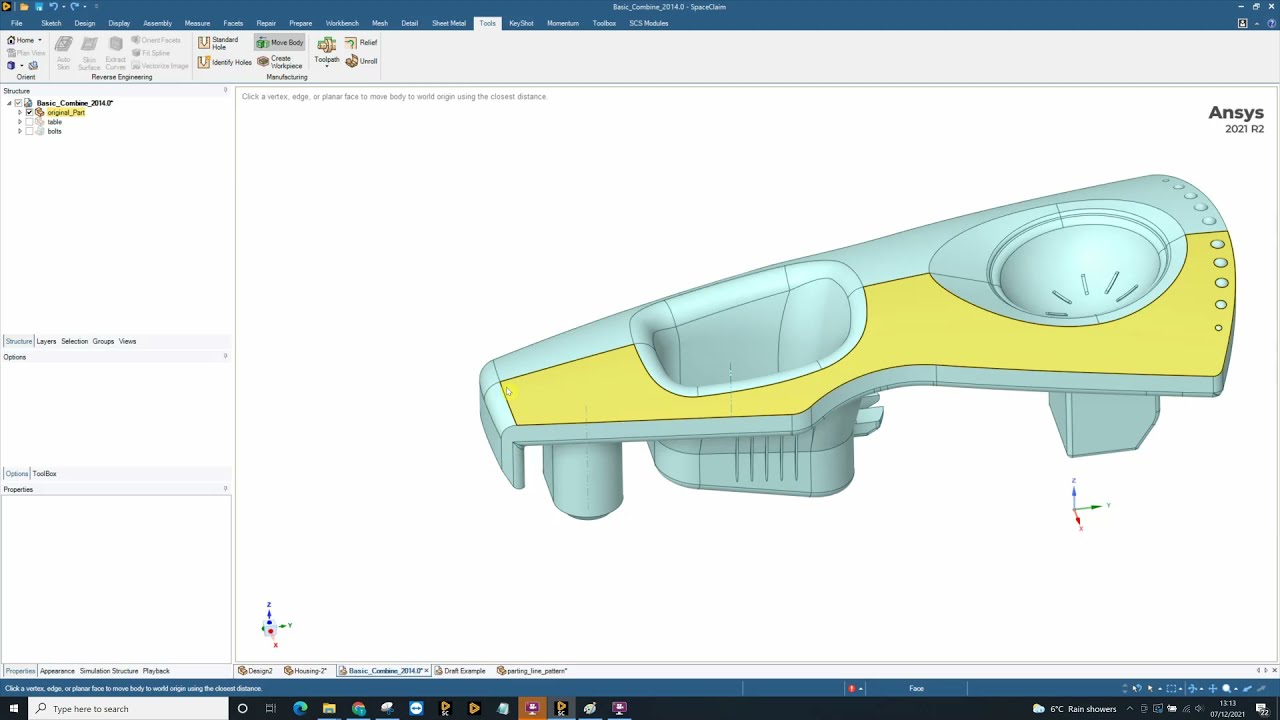Viewport: 1280px width, 720px height.
Task: Toggle visibility checkbox of original_Part
Action: pos(29,112)
